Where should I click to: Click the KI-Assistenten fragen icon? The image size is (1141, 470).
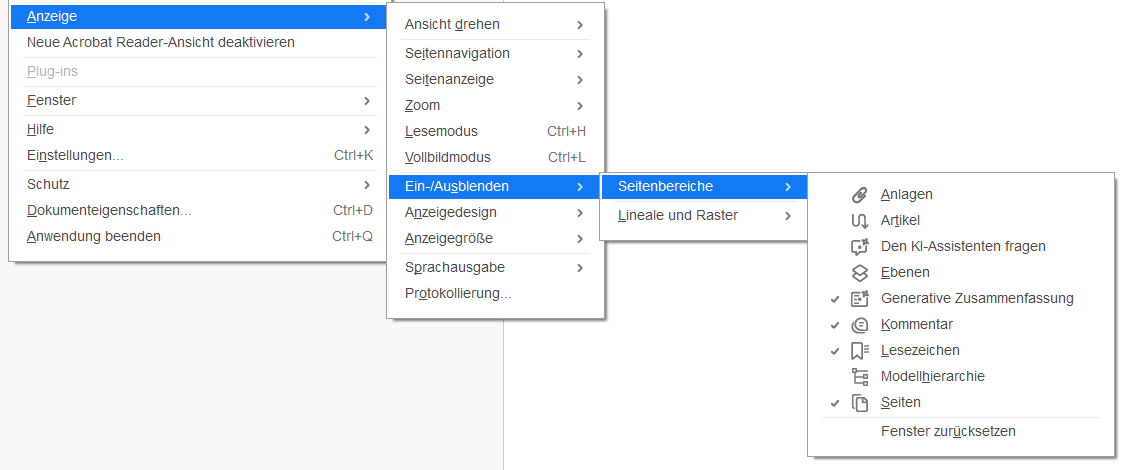pos(859,247)
